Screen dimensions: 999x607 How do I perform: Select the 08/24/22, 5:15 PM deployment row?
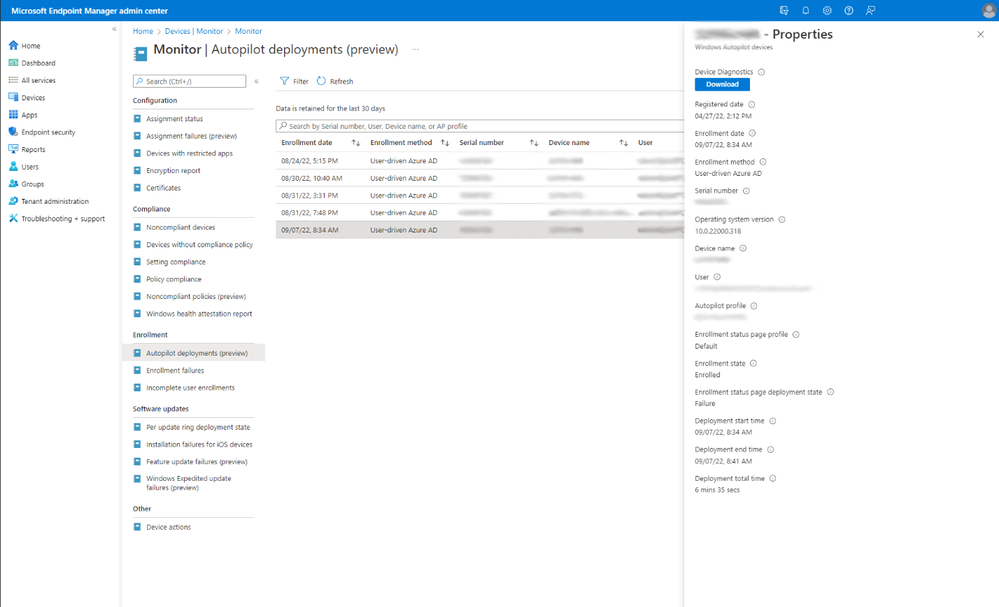click(x=480, y=161)
